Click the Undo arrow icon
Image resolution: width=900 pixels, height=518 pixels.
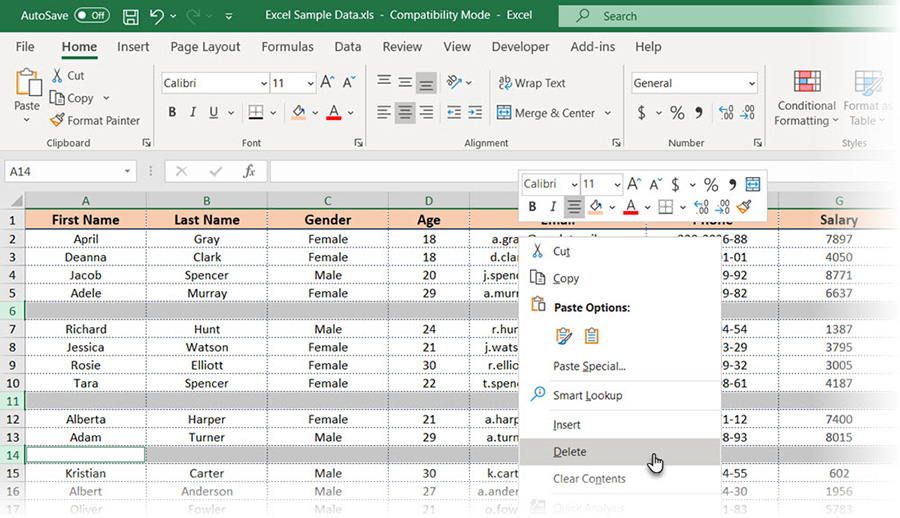coord(157,16)
